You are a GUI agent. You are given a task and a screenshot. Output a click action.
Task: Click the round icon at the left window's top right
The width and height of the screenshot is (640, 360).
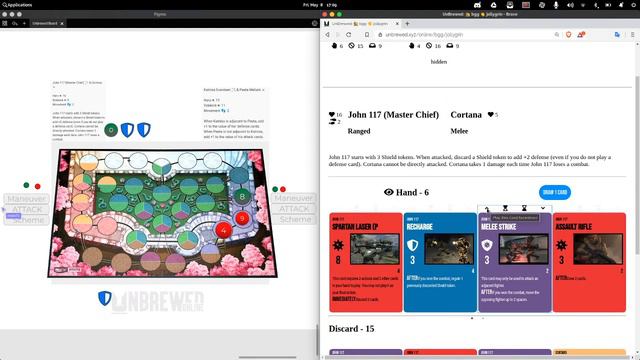pyautogui.click(x=314, y=23)
